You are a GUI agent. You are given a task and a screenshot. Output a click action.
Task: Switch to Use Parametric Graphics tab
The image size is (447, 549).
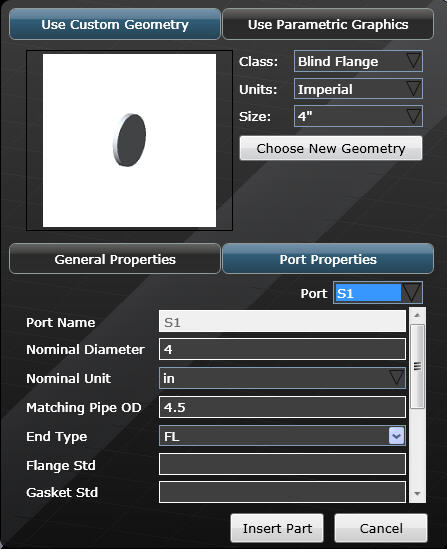click(x=328, y=24)
